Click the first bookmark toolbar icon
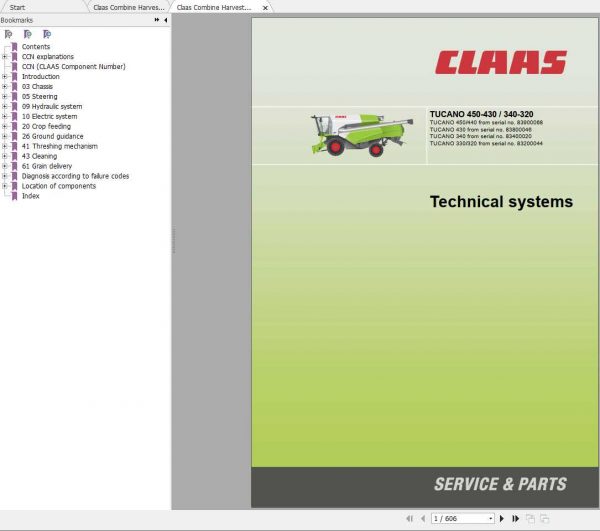600x531 pixels. (x=8, y=34)
